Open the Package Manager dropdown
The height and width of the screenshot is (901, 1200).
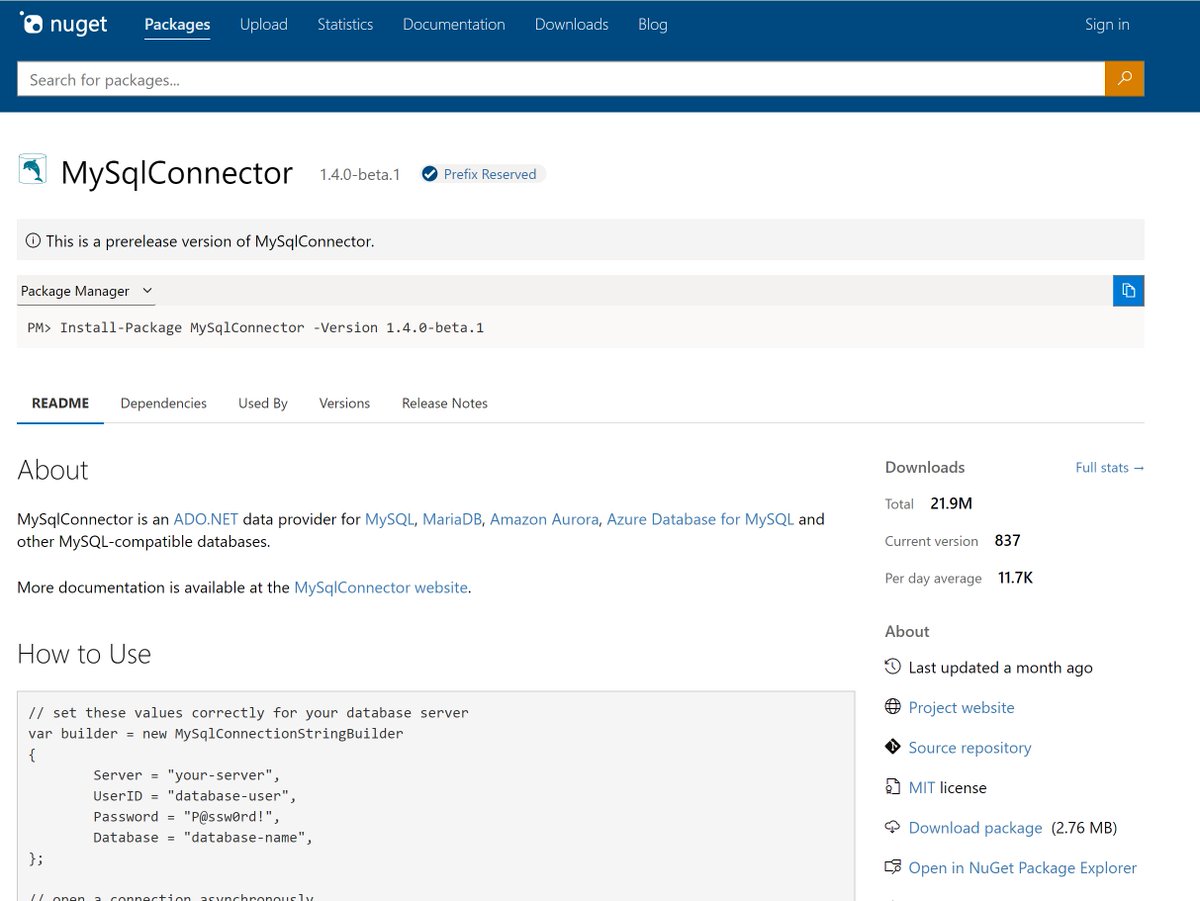click(87, 291)
